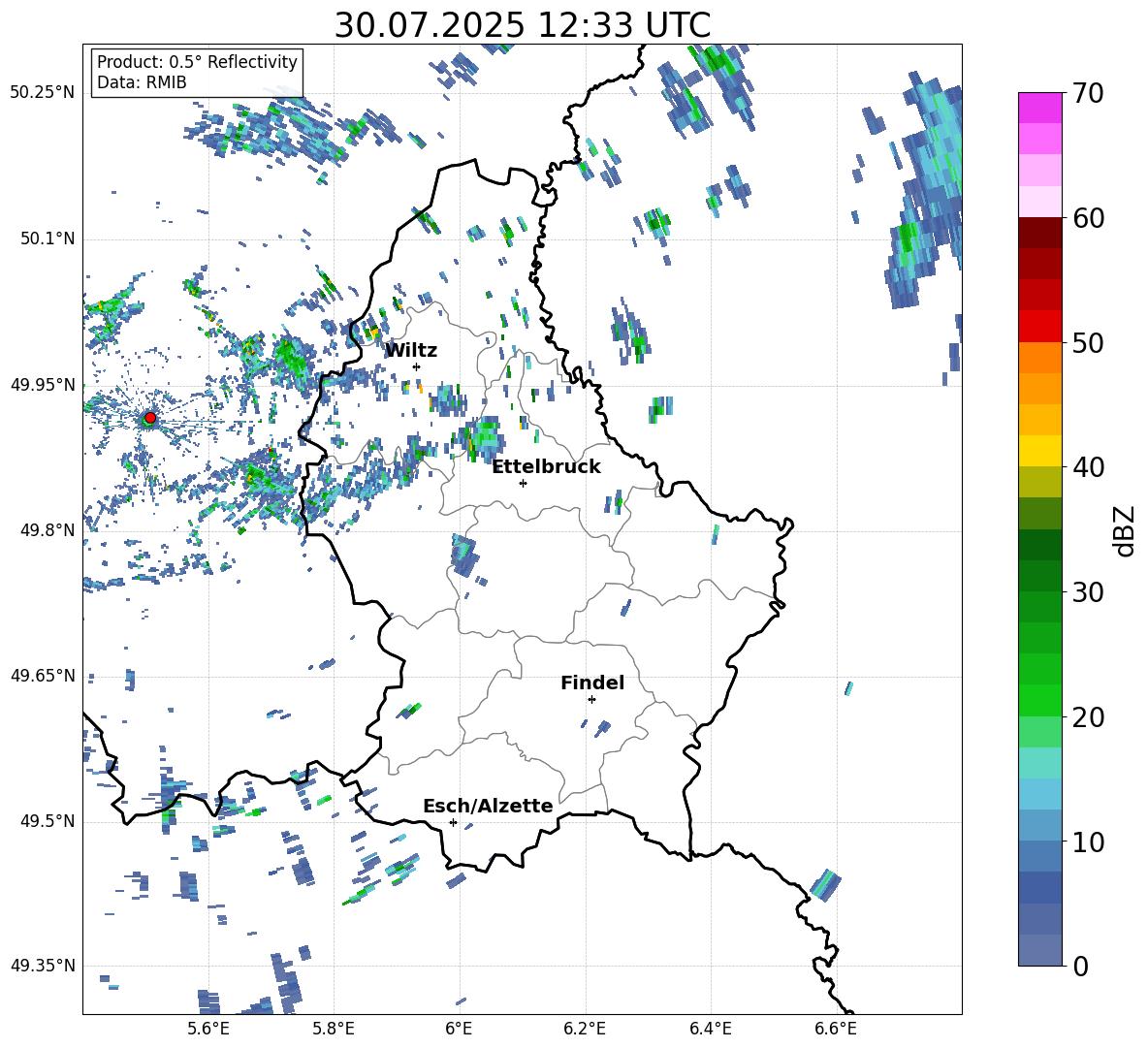Click the bright red colorbar segment above 50
Screen dimensions: 1148x1048
point(1039,327)
